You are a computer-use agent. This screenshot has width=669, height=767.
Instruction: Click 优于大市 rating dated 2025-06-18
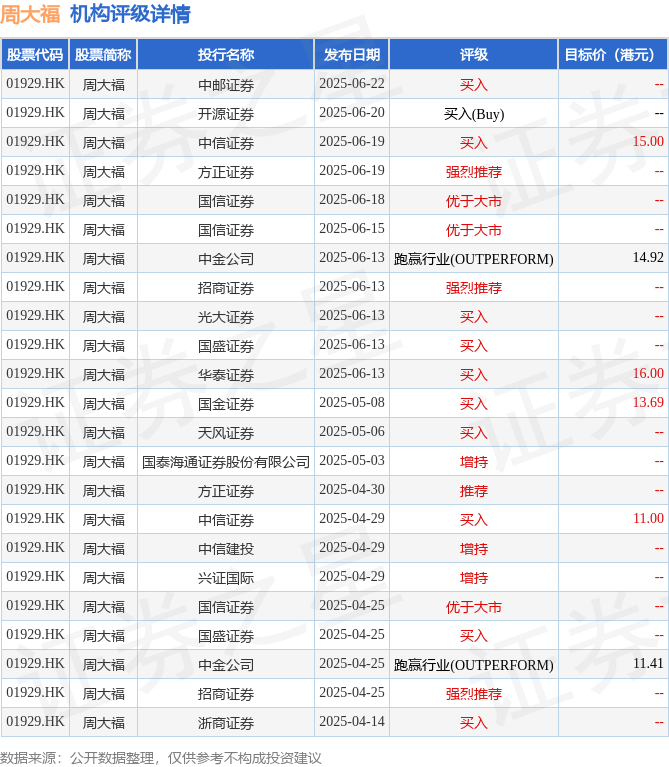(x=473, y=201)
